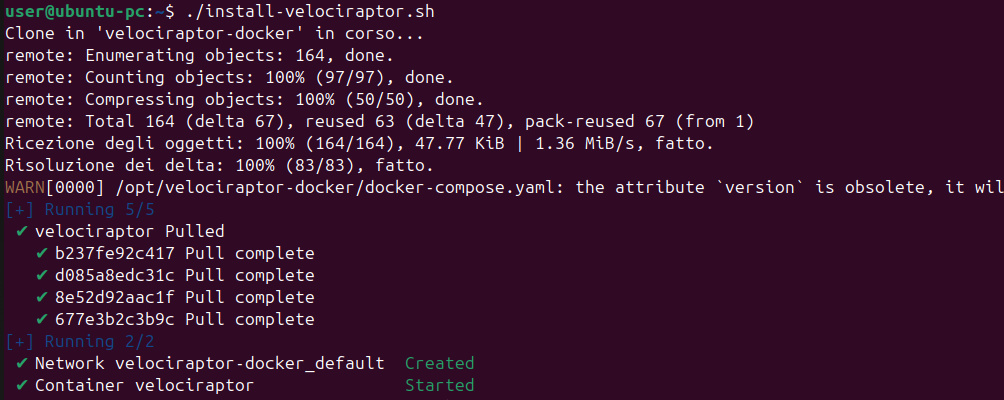Click the user@ubuntu-pc prompt text

point(76,12)
